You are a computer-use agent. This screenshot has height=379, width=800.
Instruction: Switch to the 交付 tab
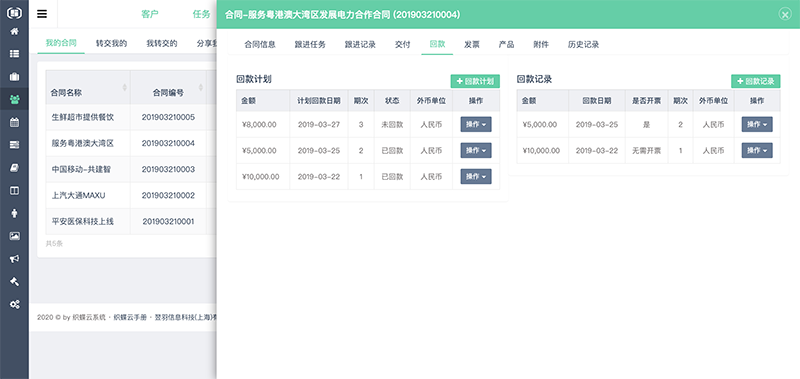403,44
